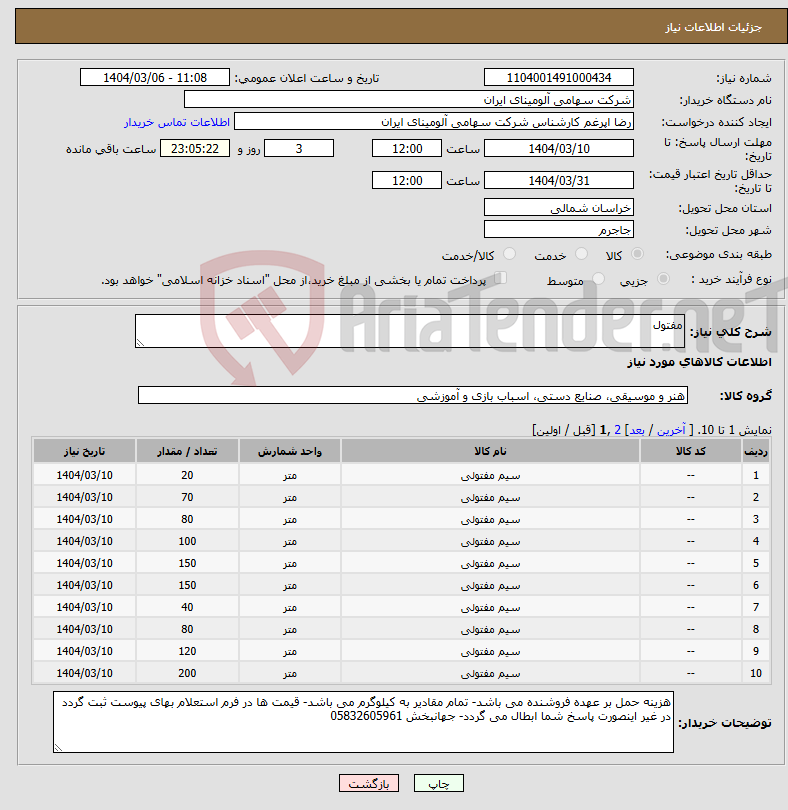Click quantity 70 in row 2
Viewport: 788px width, 810px height.
[187, 497]
